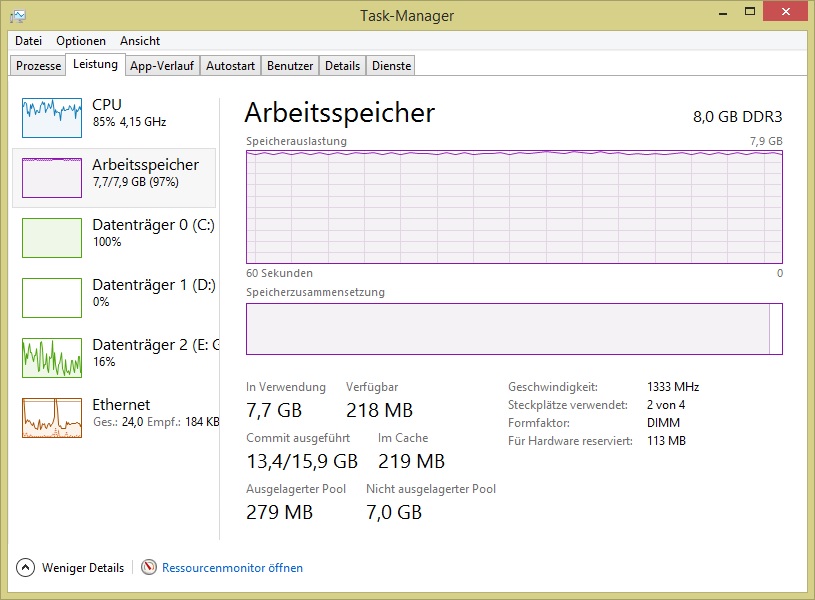
Task: Open the Optionen menu
Action: point(81,41)
